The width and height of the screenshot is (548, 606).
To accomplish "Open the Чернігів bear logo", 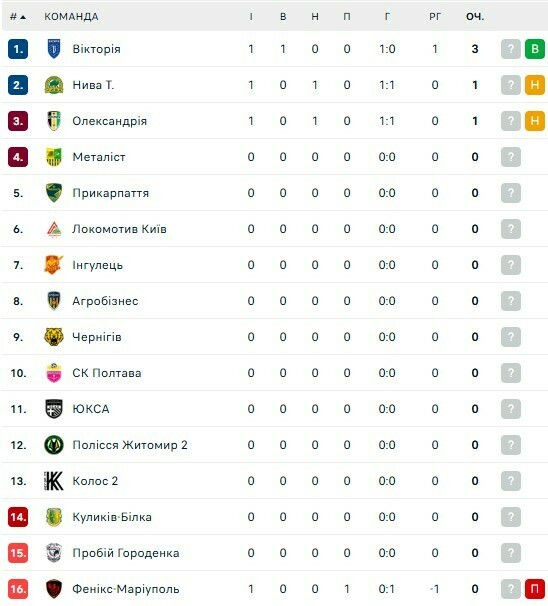I will pos(54,337).
